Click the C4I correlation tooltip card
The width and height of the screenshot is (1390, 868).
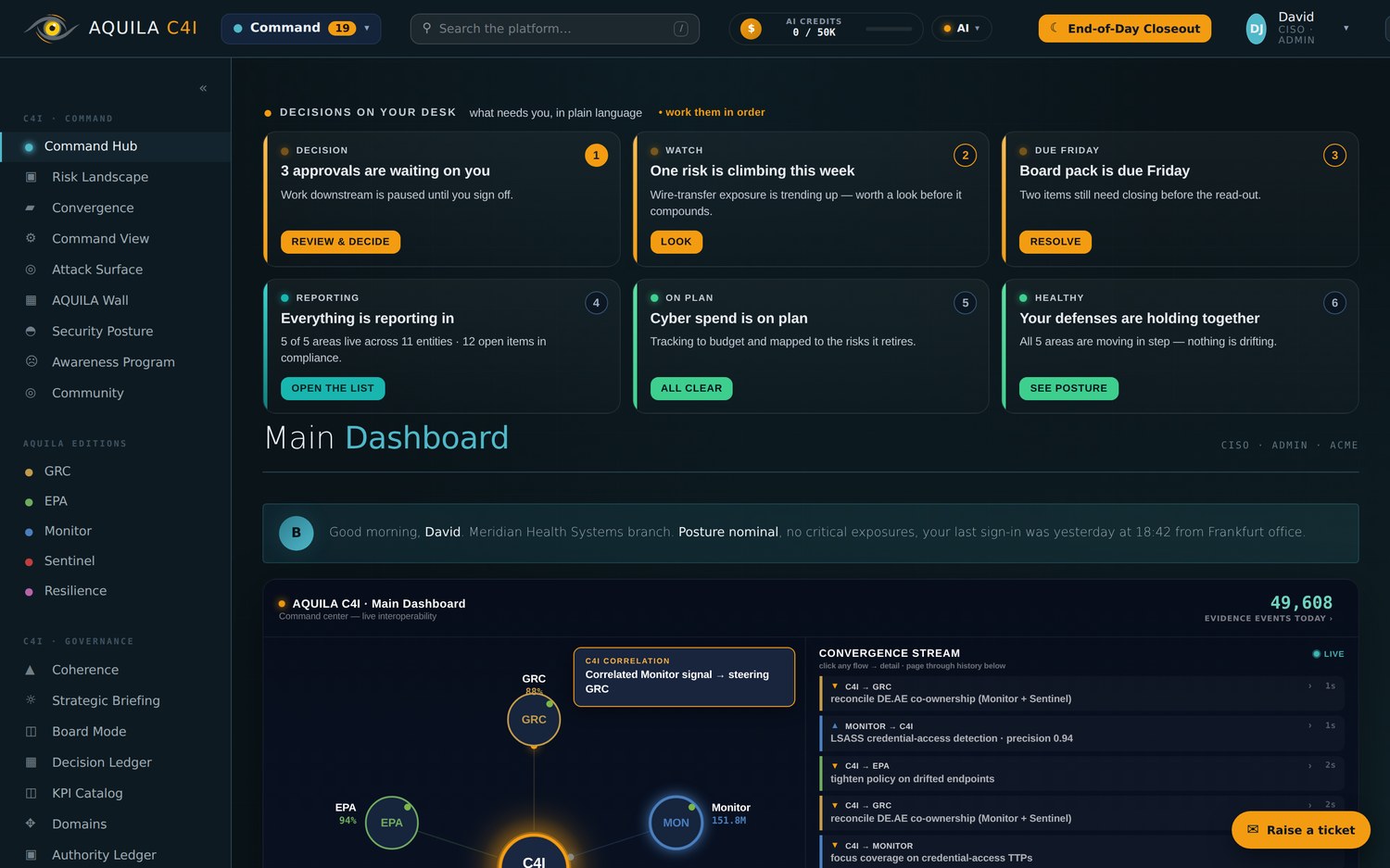pos(684,677)
